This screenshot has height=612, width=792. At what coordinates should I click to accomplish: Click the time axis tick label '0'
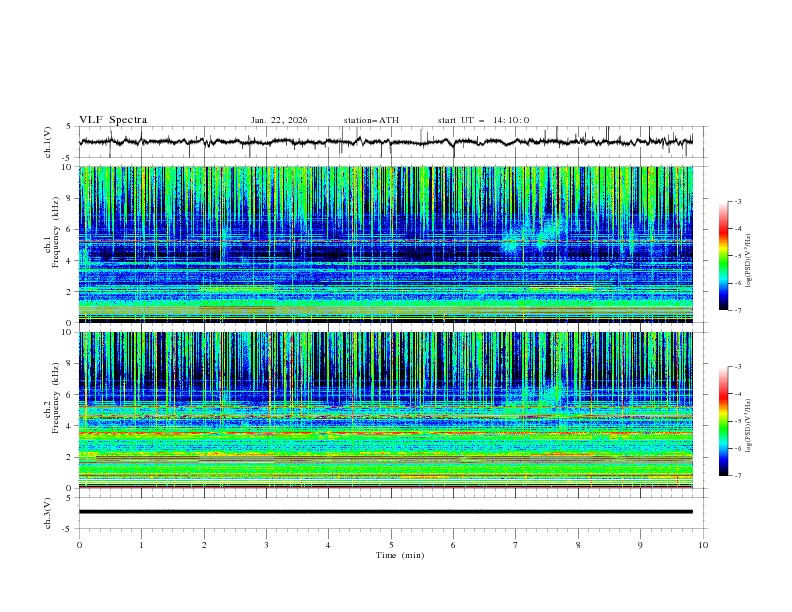click(79, 545)
